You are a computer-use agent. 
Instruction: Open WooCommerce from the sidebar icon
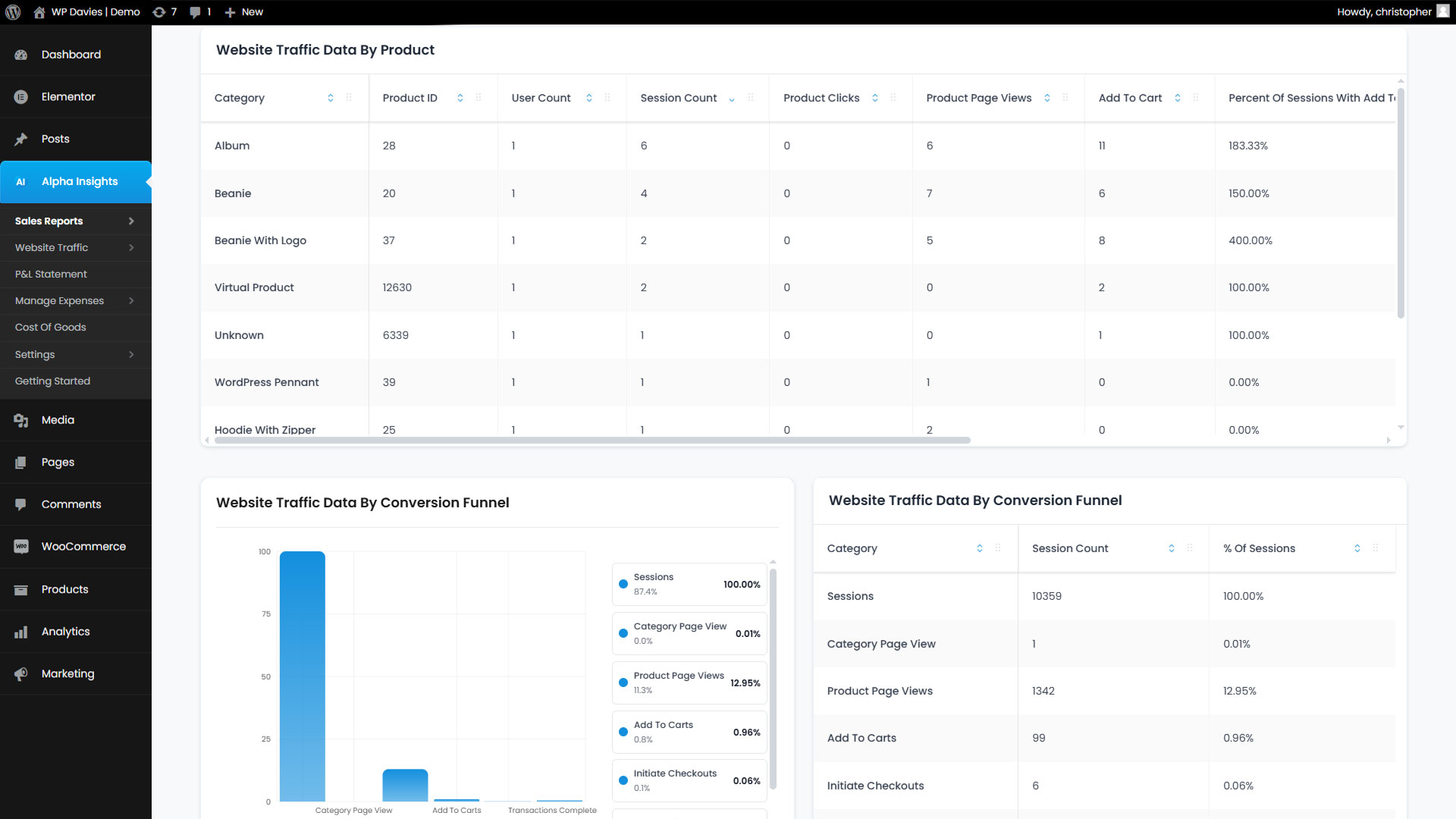point(21,547)
